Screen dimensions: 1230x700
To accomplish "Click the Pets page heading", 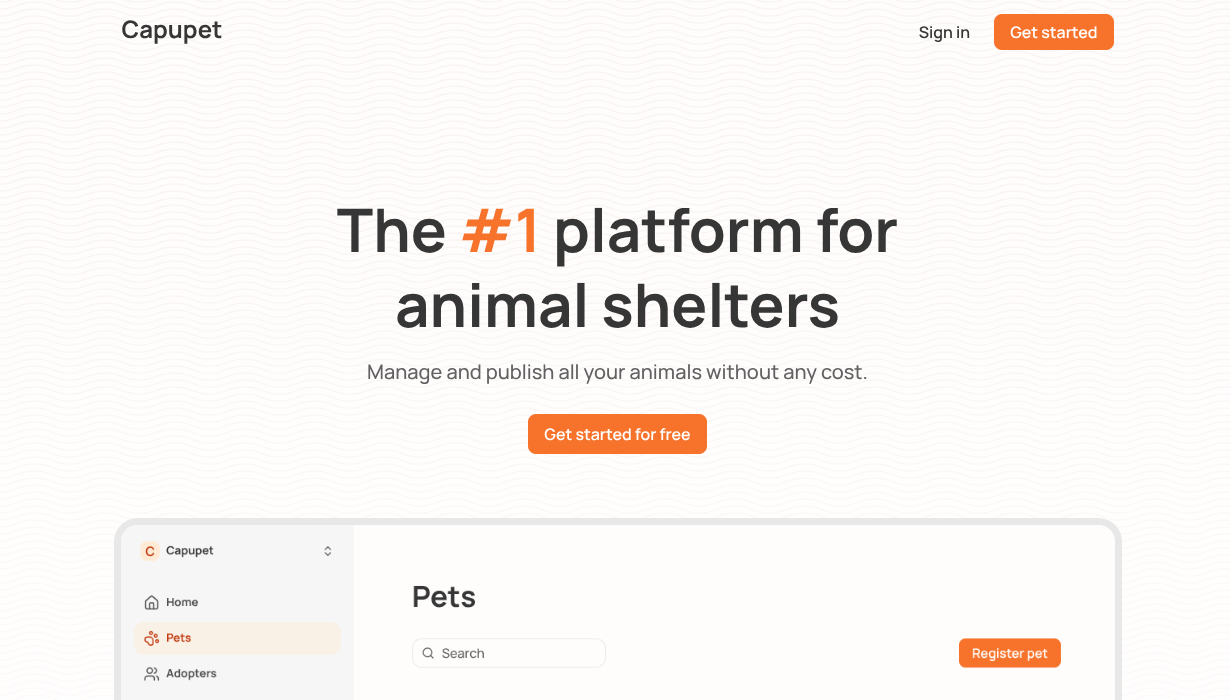I will (444, 597).
